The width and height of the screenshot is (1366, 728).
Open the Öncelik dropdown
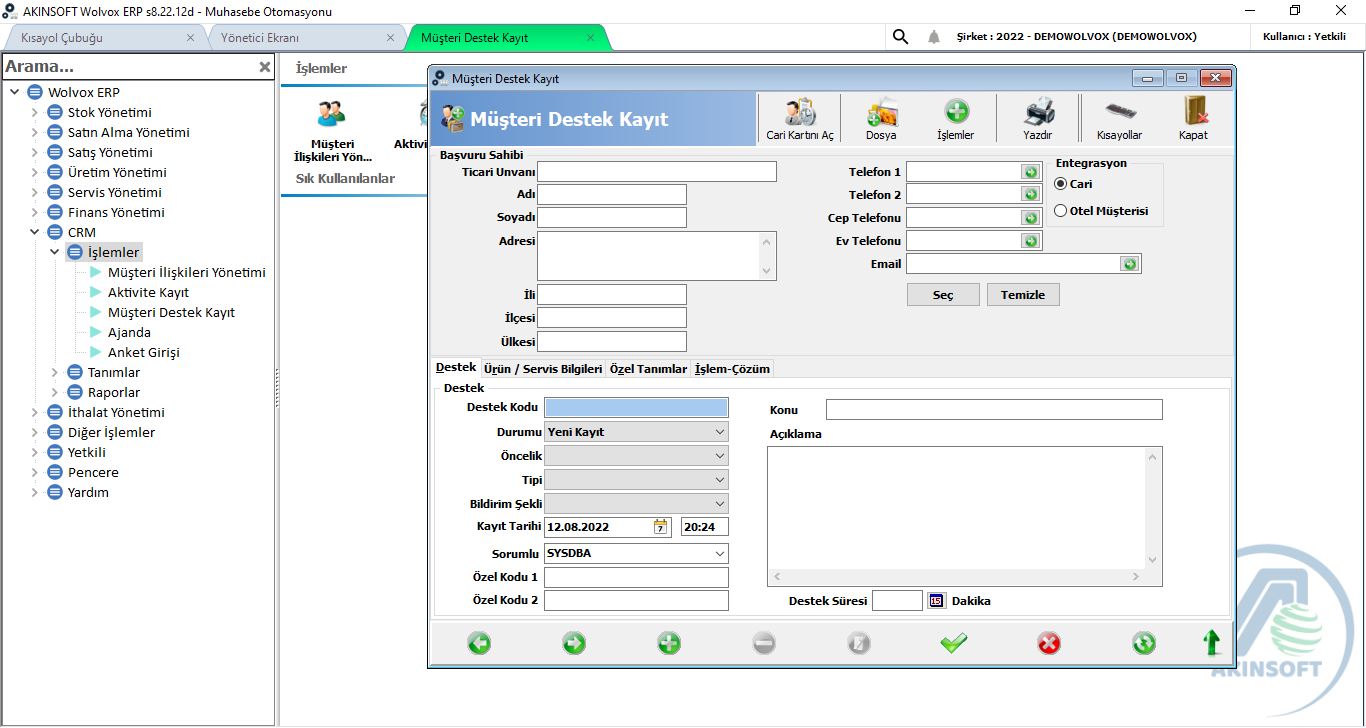[720, 456]
